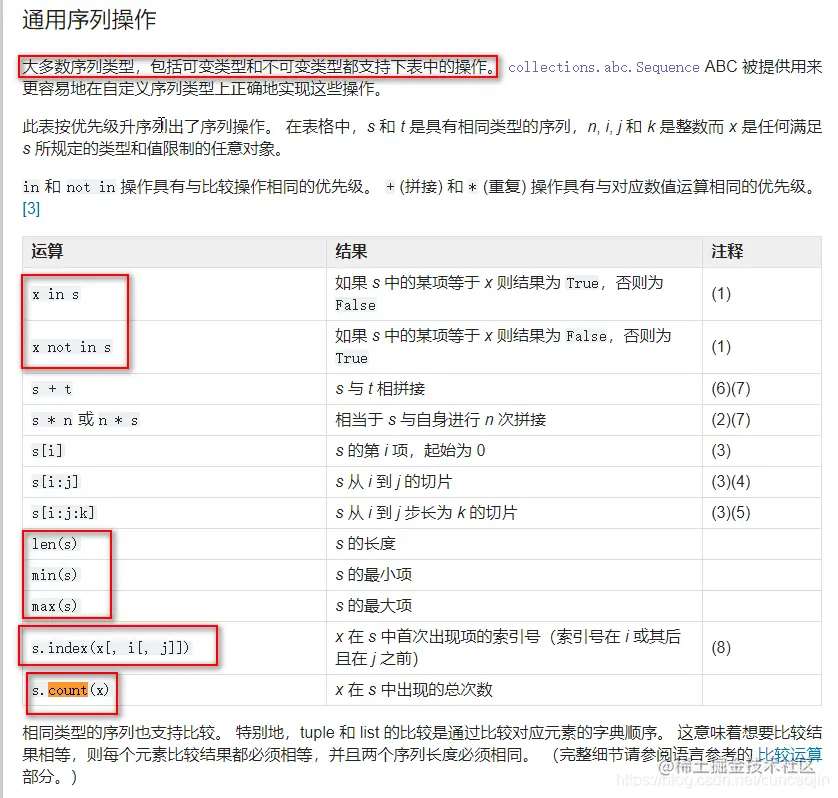Click the 注释 column header
838x798 pixels.
719,252
